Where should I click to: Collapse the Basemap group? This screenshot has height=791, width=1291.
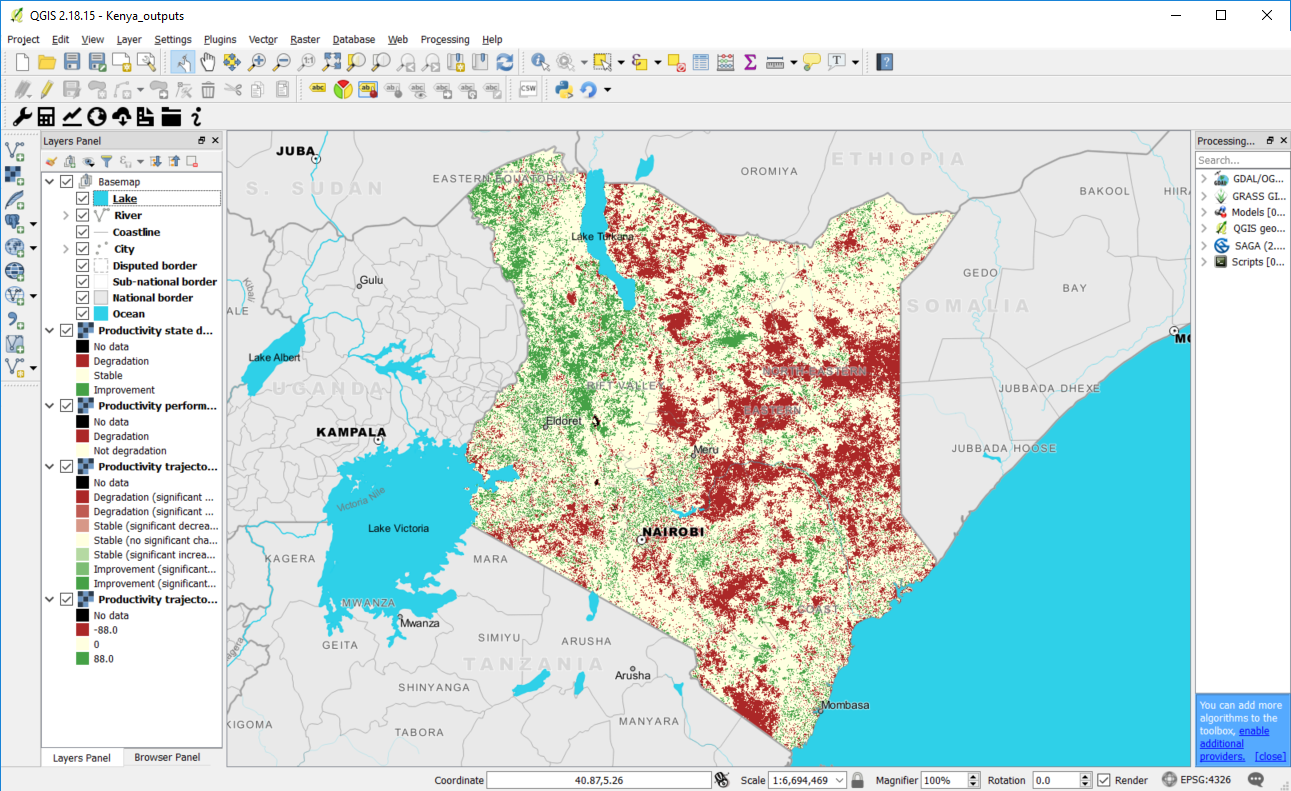[x=50, y=182]
